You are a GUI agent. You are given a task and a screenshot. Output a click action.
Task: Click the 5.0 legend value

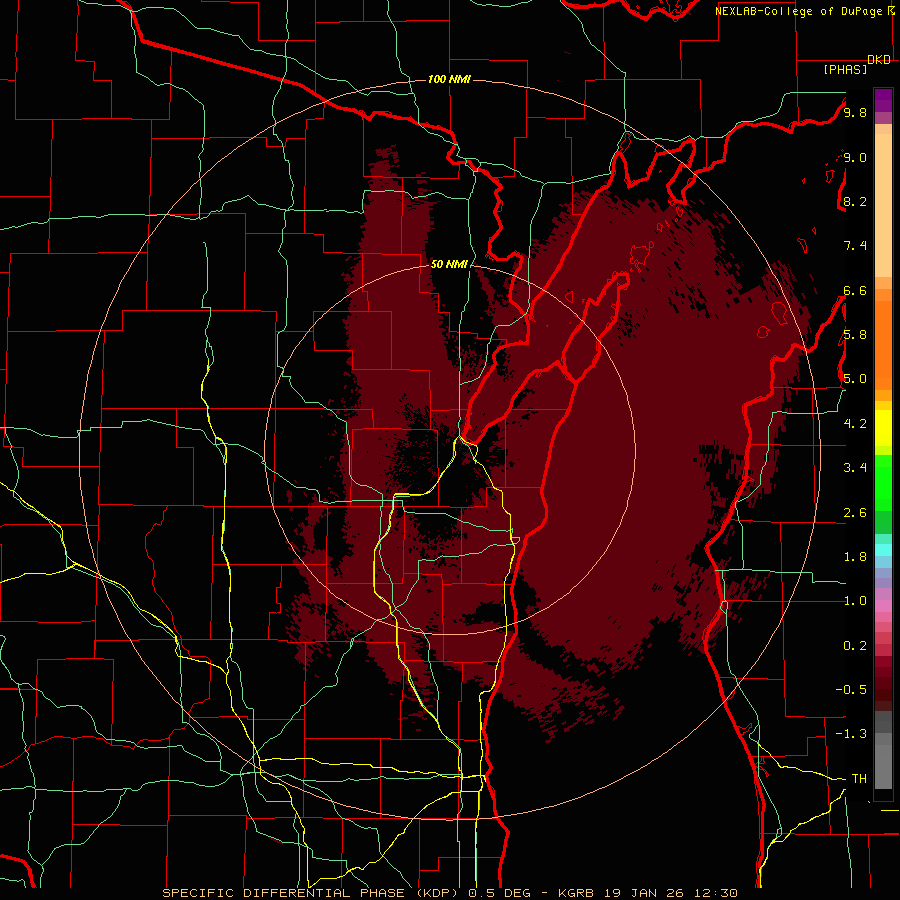pyautogui.click(x=855, y=379)
